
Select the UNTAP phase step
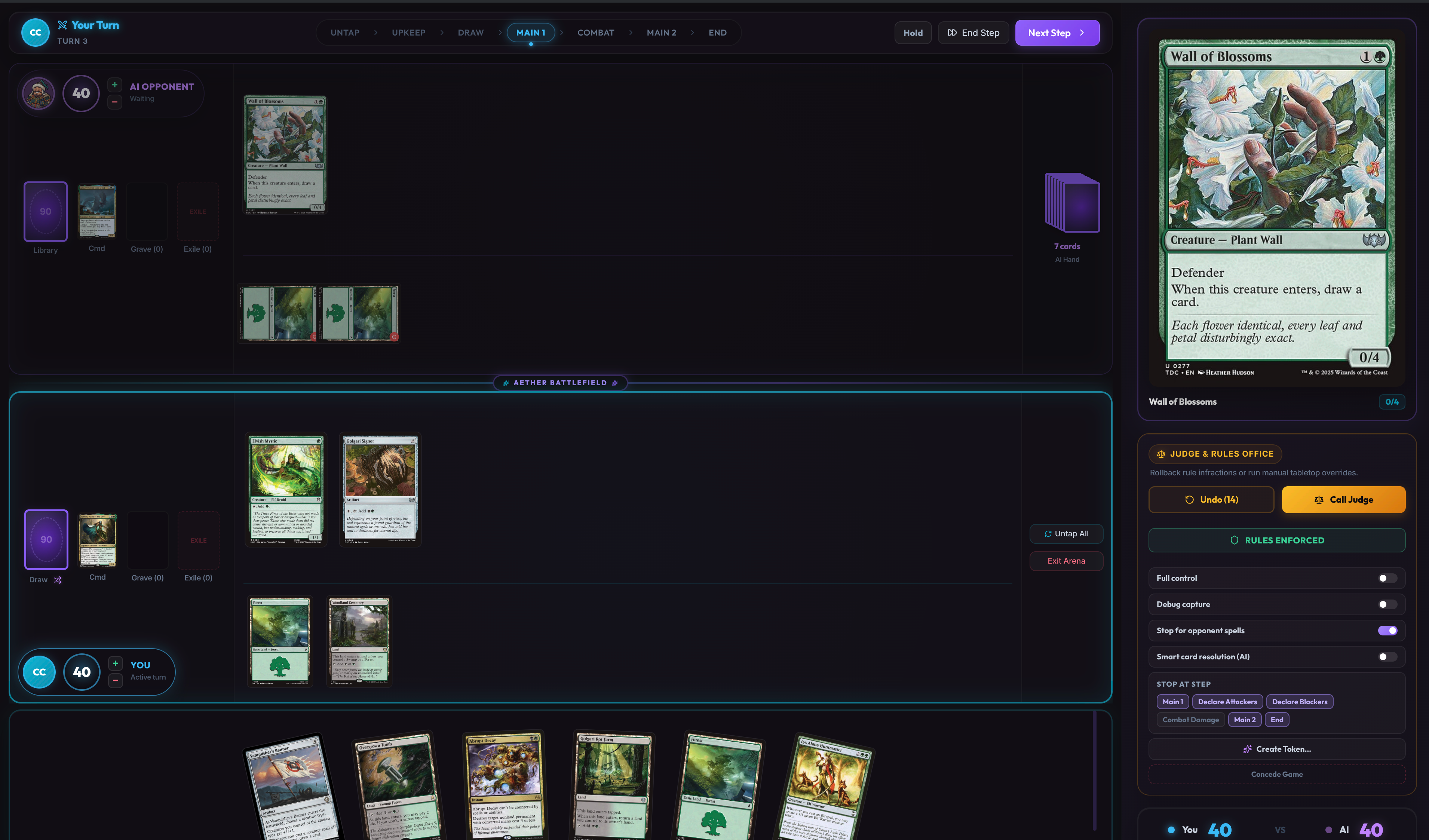(345, 32)
